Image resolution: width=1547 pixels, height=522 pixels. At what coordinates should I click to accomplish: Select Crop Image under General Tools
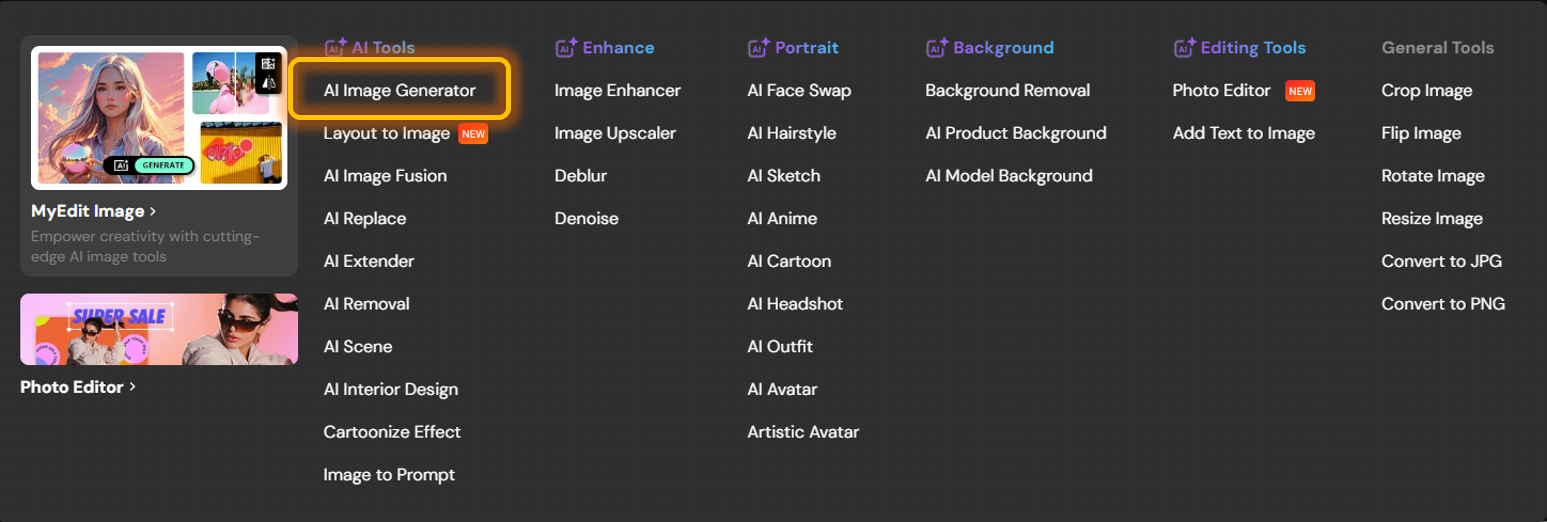[x=1426, y=90]
